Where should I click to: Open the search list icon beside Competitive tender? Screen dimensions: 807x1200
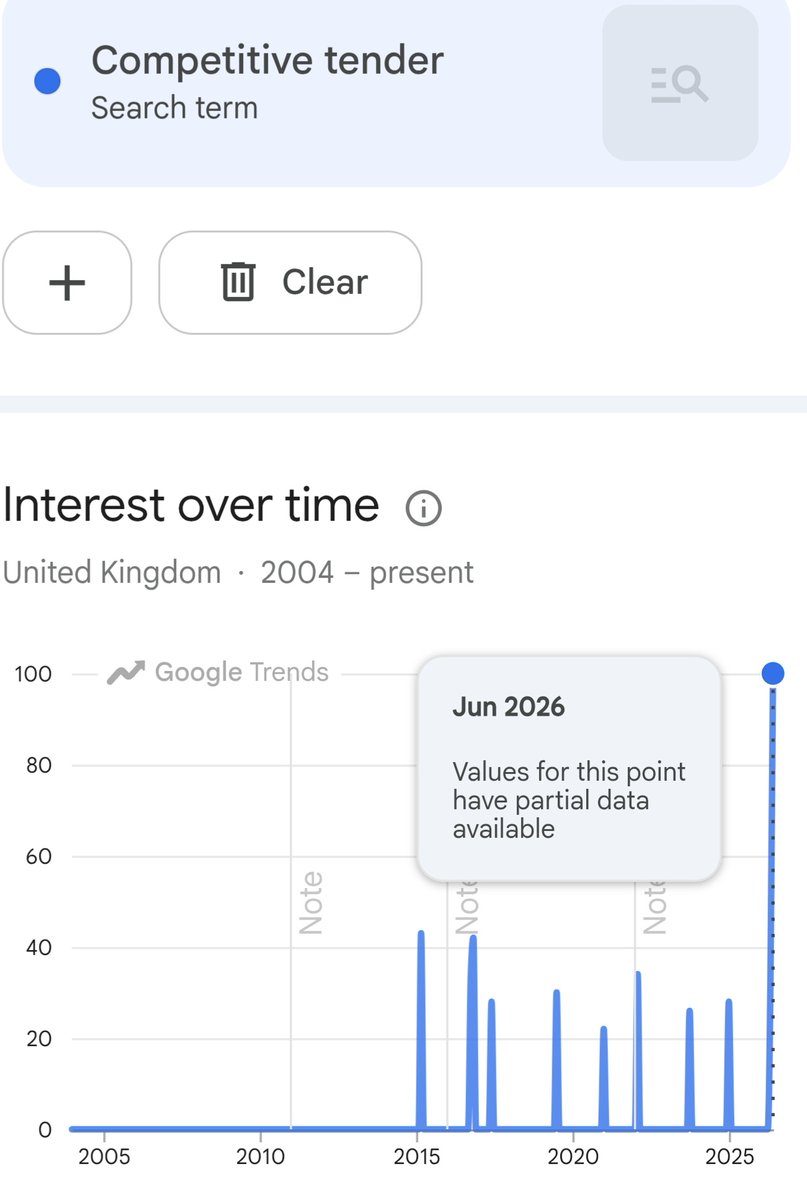click(x=680, y=83)
